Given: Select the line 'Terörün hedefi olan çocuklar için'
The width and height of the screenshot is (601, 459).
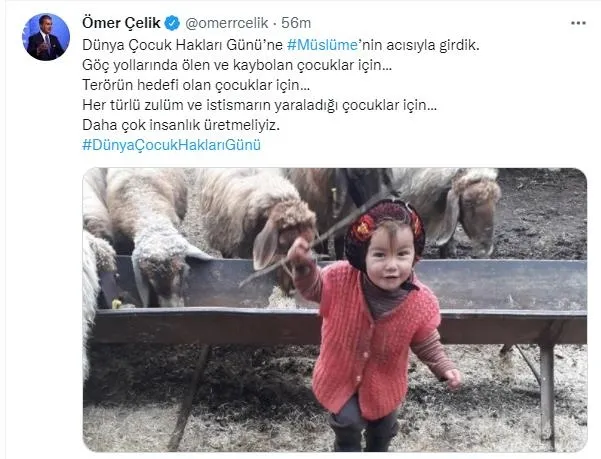Looking at the screenshot, I should point(196,85).
